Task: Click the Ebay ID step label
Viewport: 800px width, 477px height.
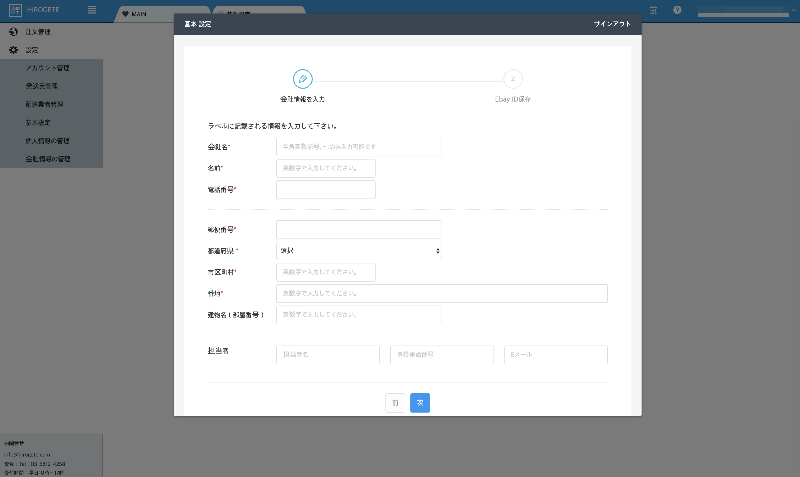Action: click(513, 99)
